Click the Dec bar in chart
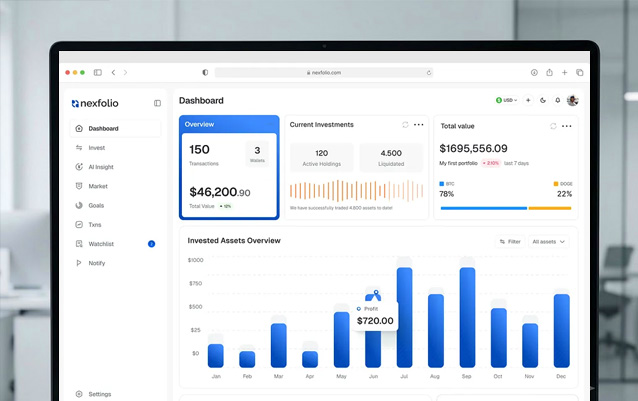 [562, 331]
